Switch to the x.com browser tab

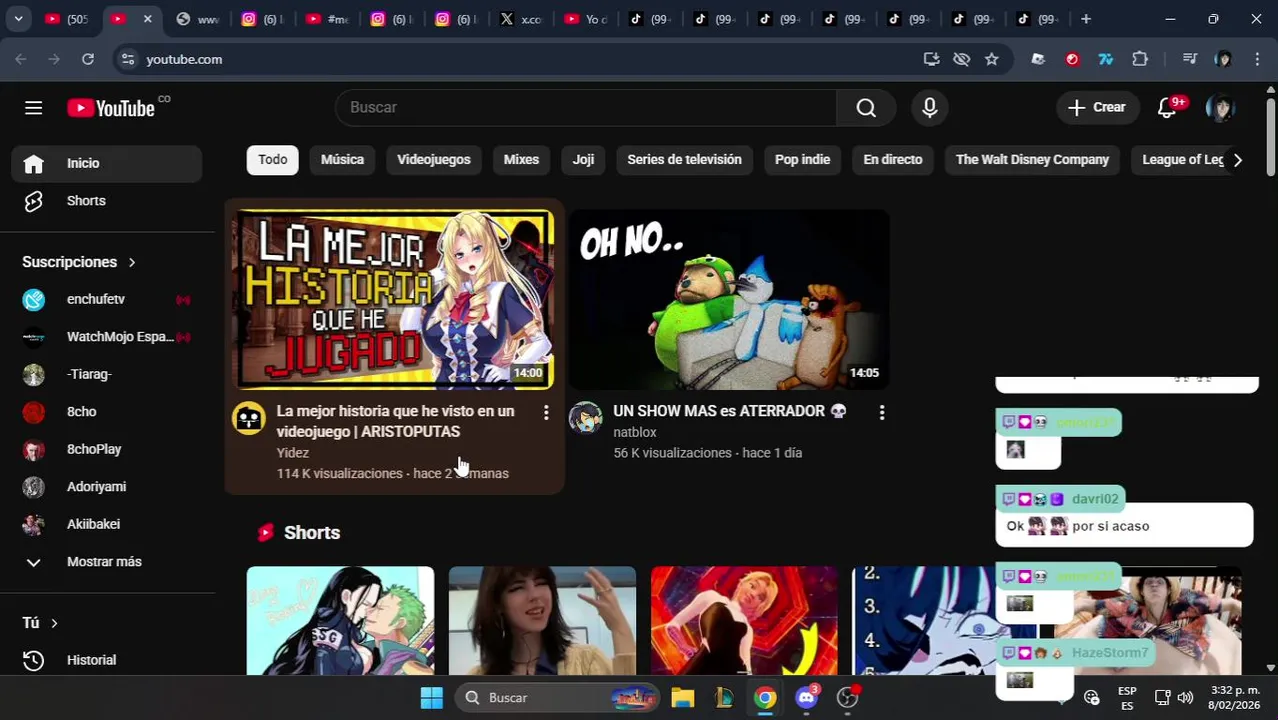click(522, 19)
